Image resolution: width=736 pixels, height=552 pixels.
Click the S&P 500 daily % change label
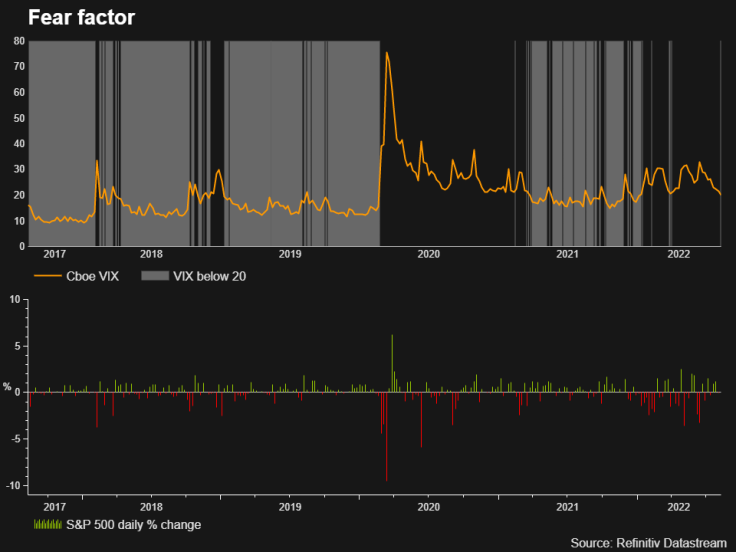click(133, 524)
